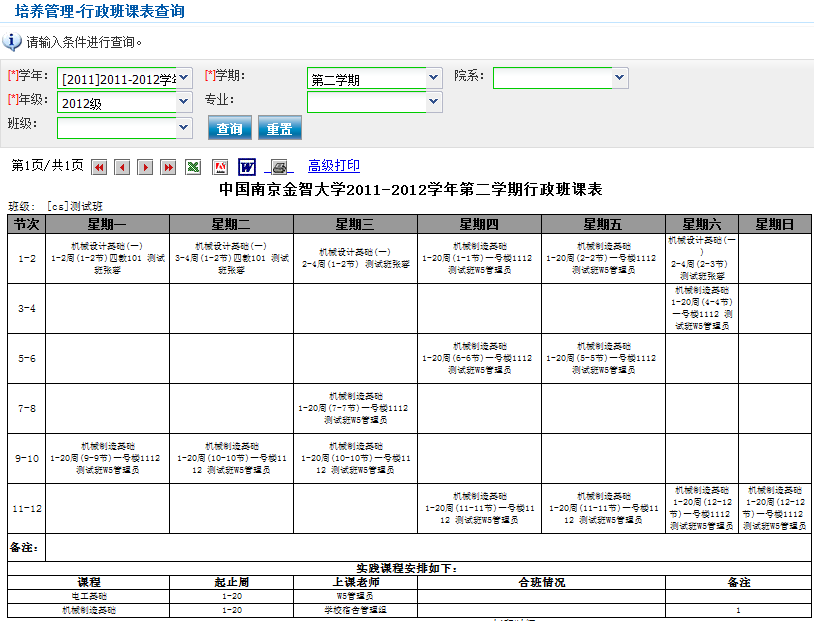The width and height of the screenshot is (814, 621).
Task: Open the 高级打印 advanced print link
Action: point(333,166)
